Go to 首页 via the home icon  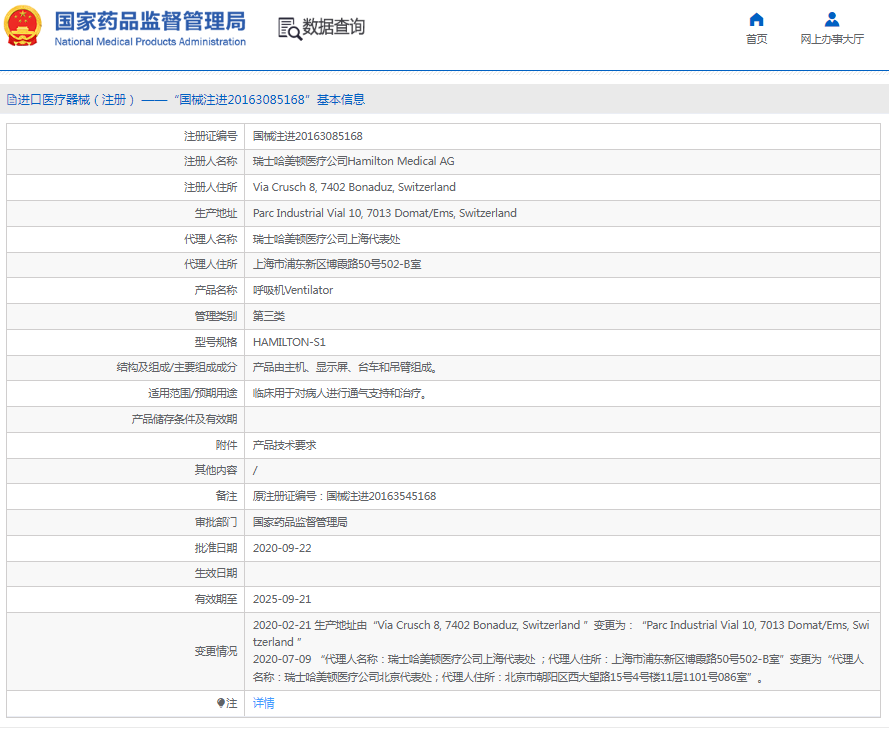point(756,20)
